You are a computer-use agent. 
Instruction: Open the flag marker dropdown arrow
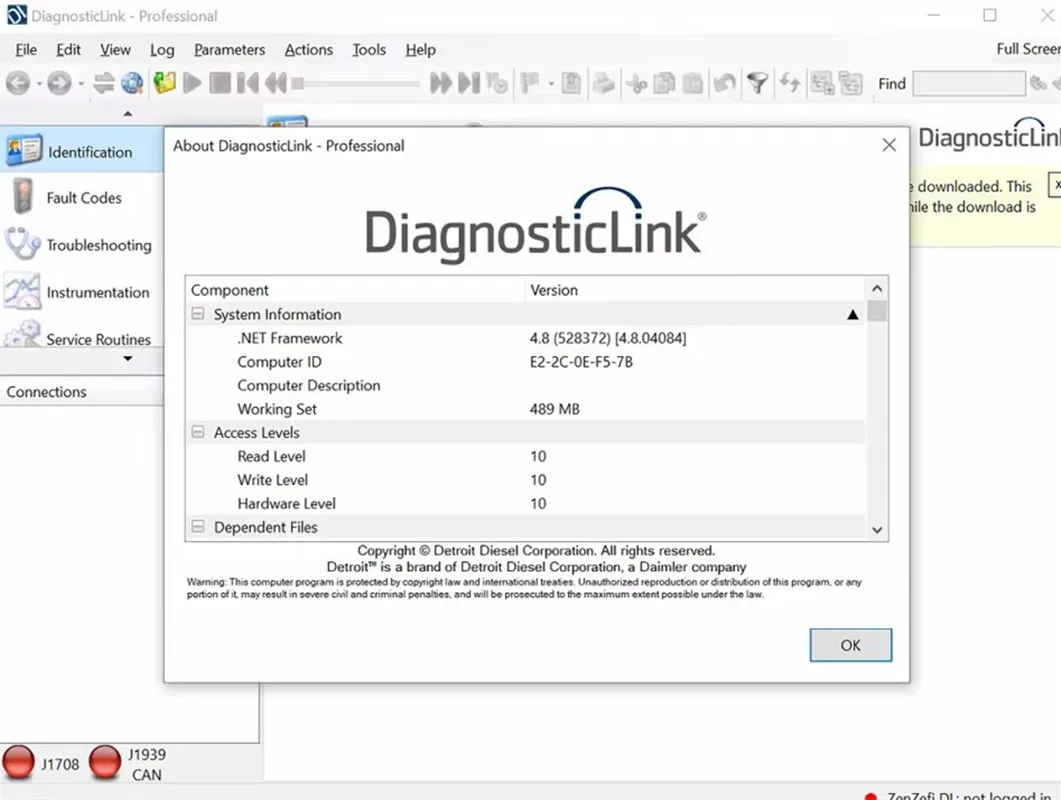pyautogui.click(x=551, y=84)
